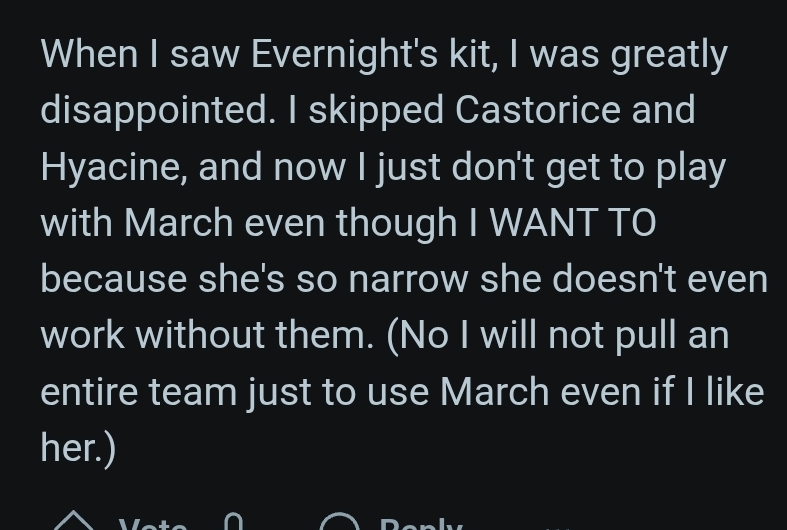Screen dimensions: 787x530
Task: Click the Reply text label
Action: pos(421,523)
